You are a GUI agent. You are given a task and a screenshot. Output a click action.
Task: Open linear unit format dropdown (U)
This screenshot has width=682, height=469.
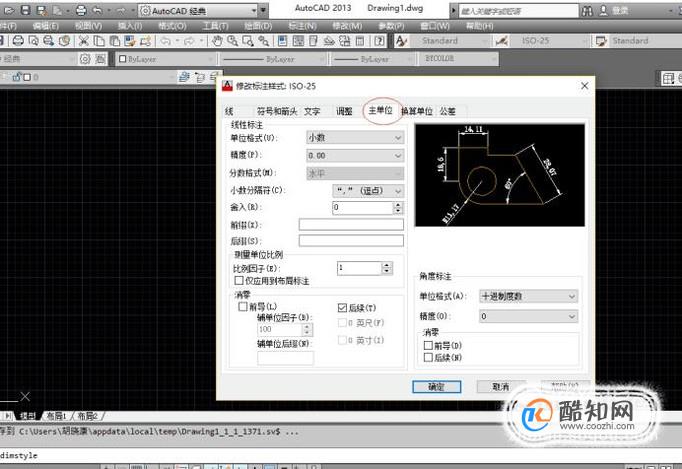coord(355,137)
